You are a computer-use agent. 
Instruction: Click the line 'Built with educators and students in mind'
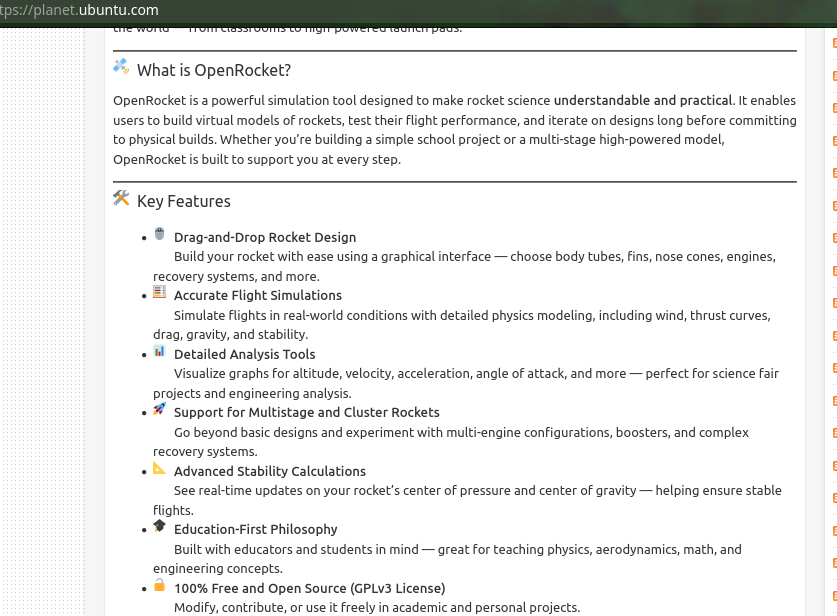pos(457,549)
